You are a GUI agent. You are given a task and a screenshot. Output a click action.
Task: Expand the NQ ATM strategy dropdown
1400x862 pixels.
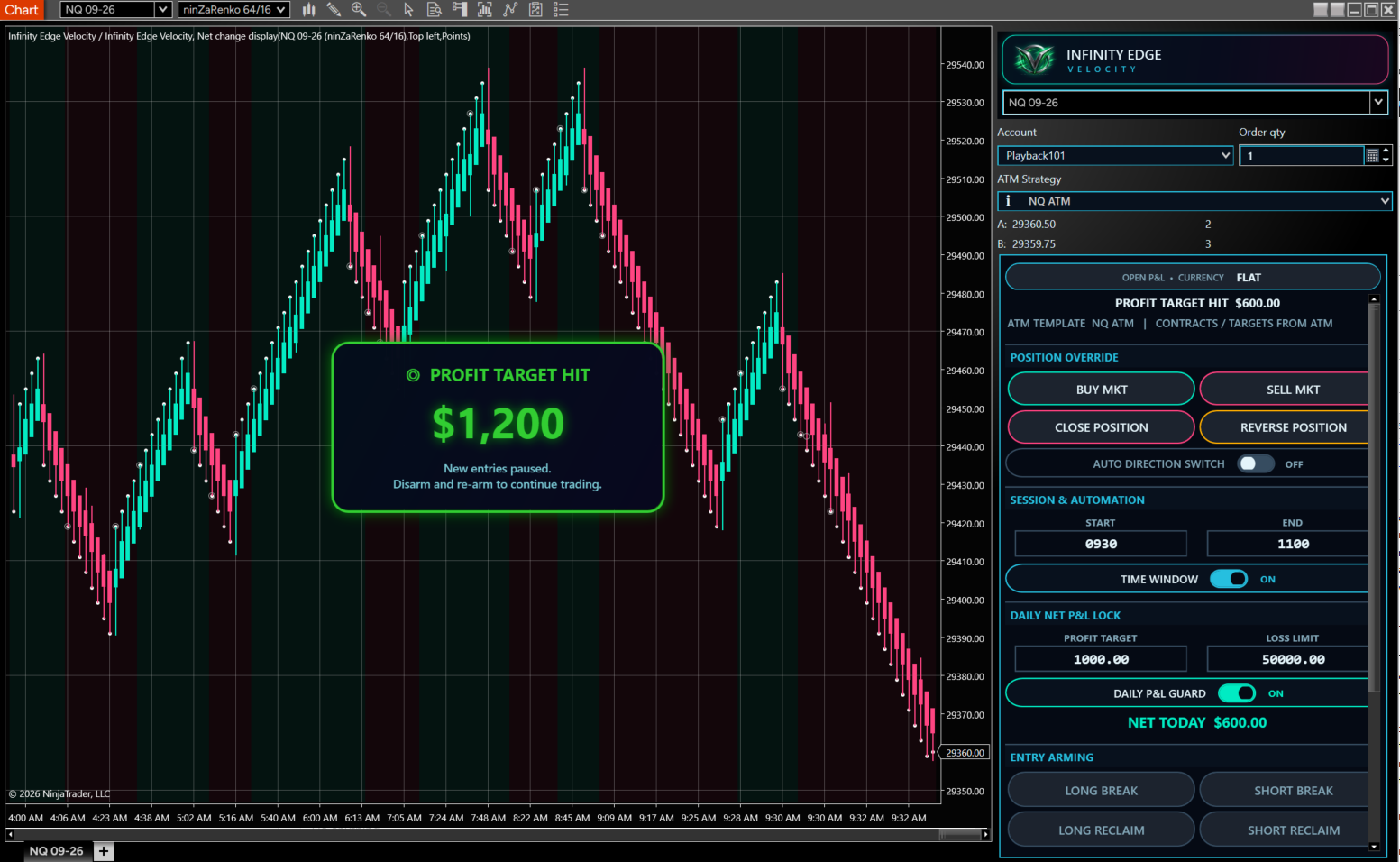click(x=1194, y=201)
